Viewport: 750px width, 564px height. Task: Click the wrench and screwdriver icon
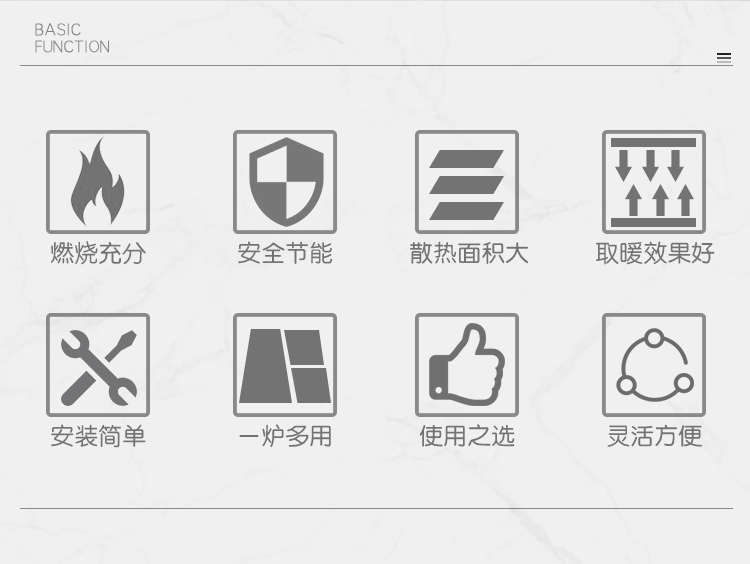click(98, 365)
